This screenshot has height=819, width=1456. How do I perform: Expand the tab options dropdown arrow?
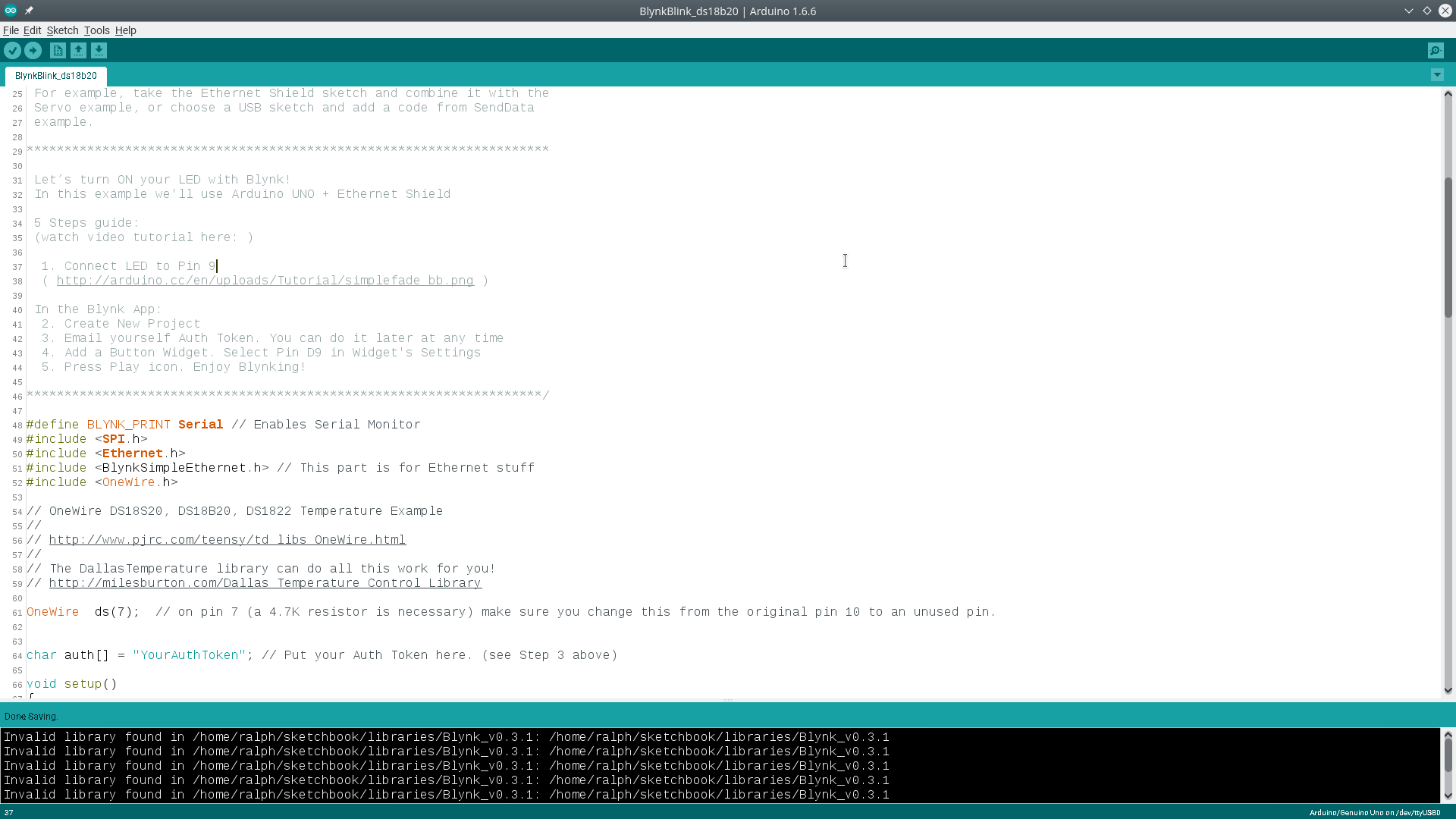[1437, 75]
